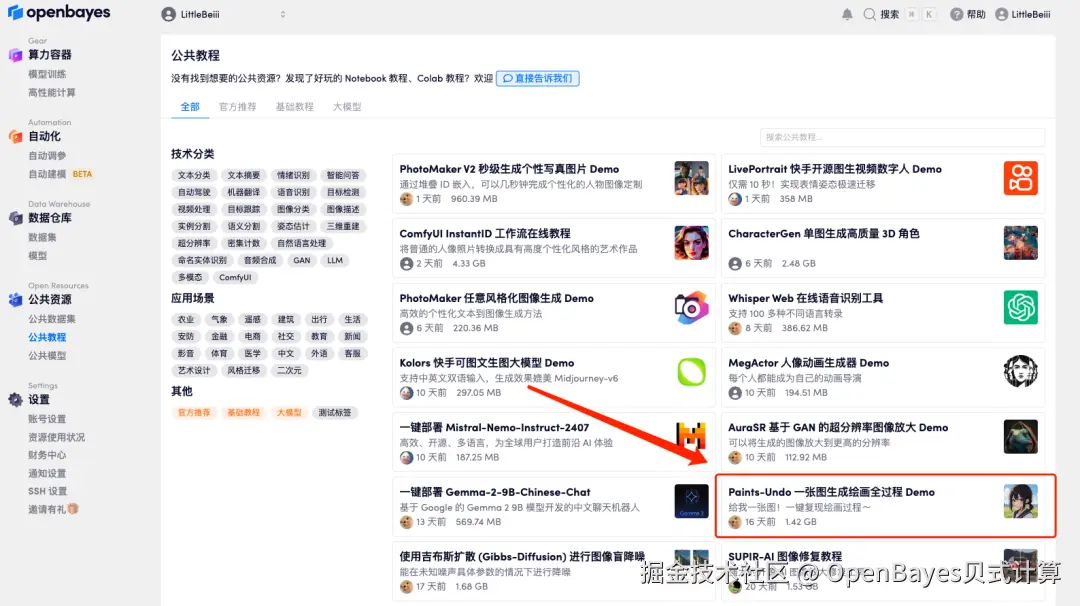Click the MegActor portrait thumbnail
Image resolution: width=1080 pixels, height=606 pixels.
click(1020, 373)
